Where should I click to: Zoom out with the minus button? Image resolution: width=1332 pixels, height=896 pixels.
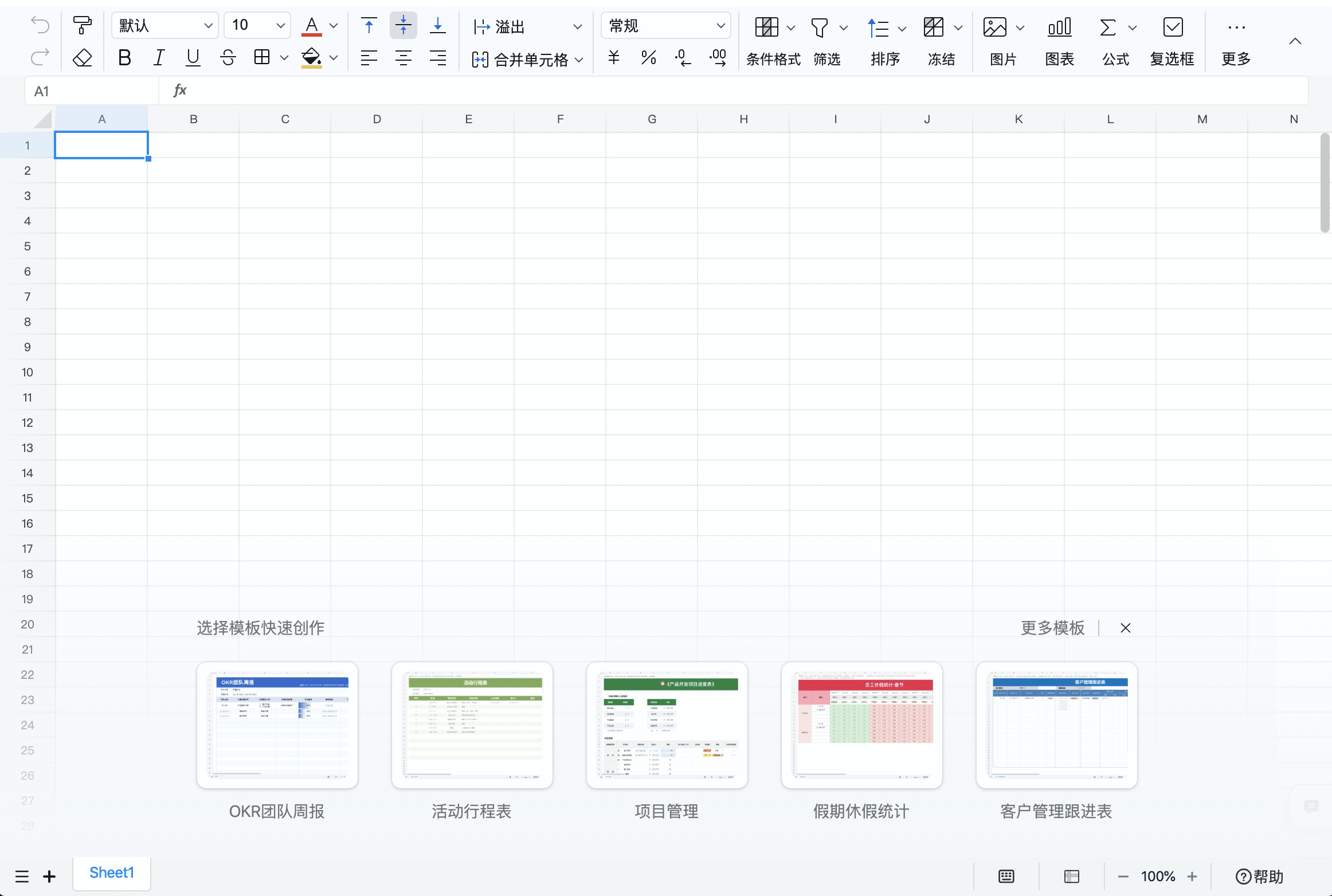1123,877
